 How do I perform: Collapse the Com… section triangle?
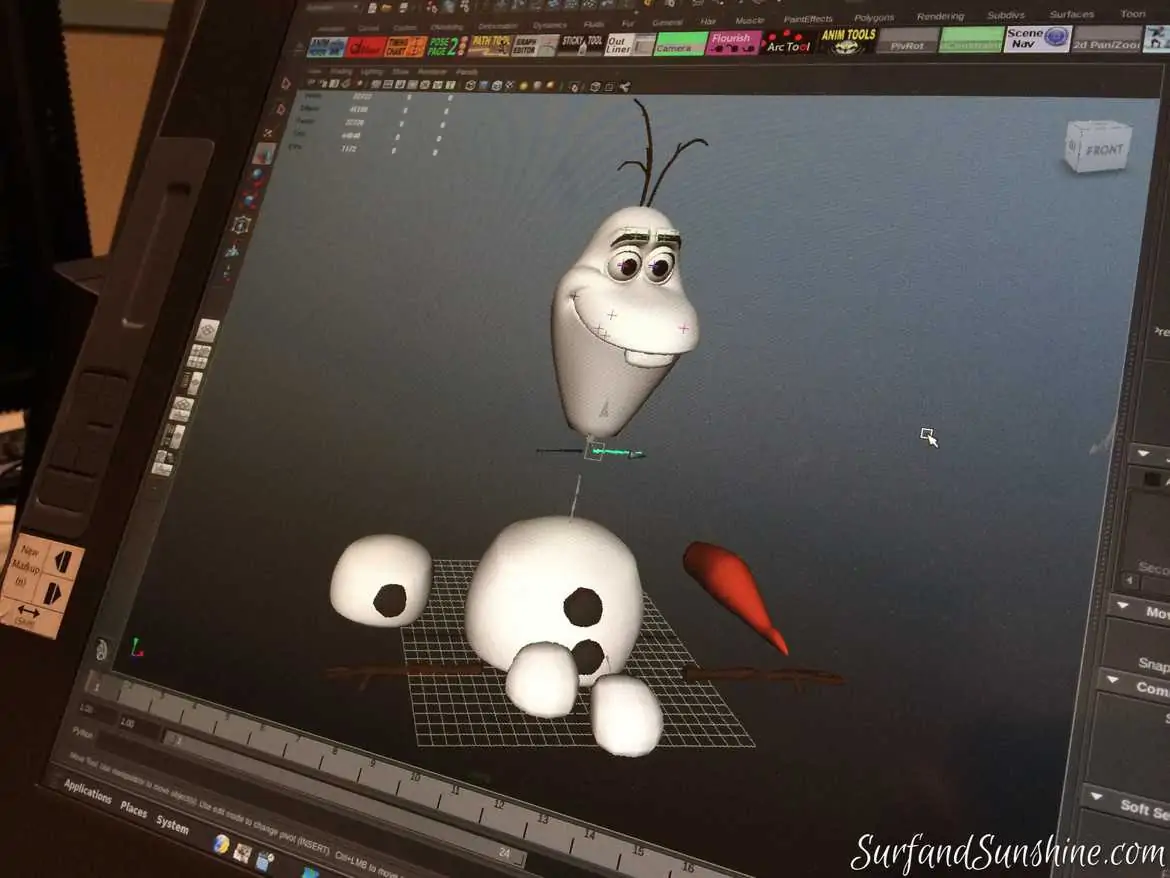pos(1112,679)
